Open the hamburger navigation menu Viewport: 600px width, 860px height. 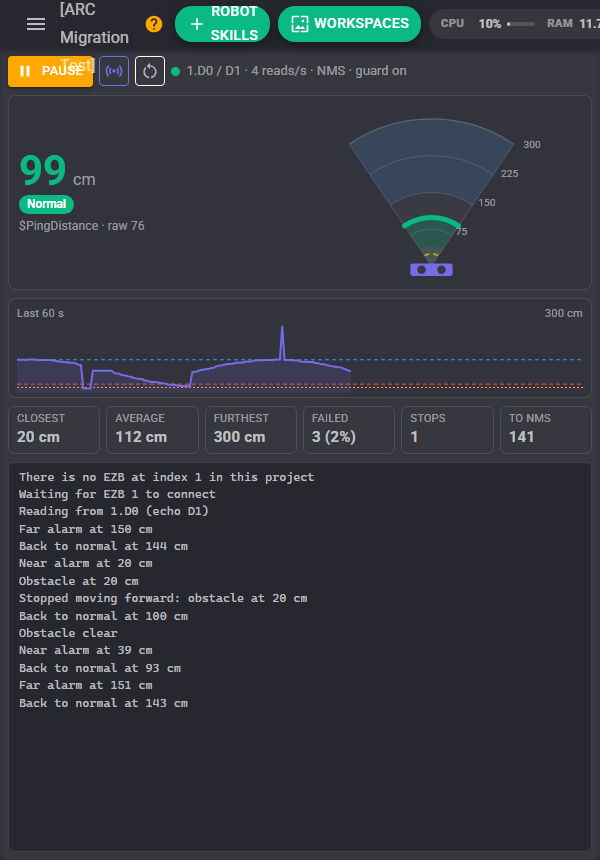tap(36, 24)
